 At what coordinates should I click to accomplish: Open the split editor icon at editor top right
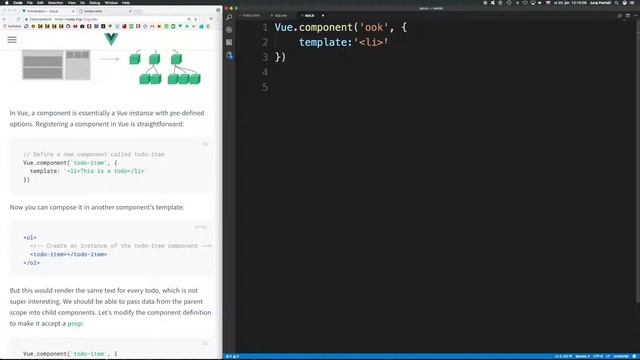tap(628, 16)
